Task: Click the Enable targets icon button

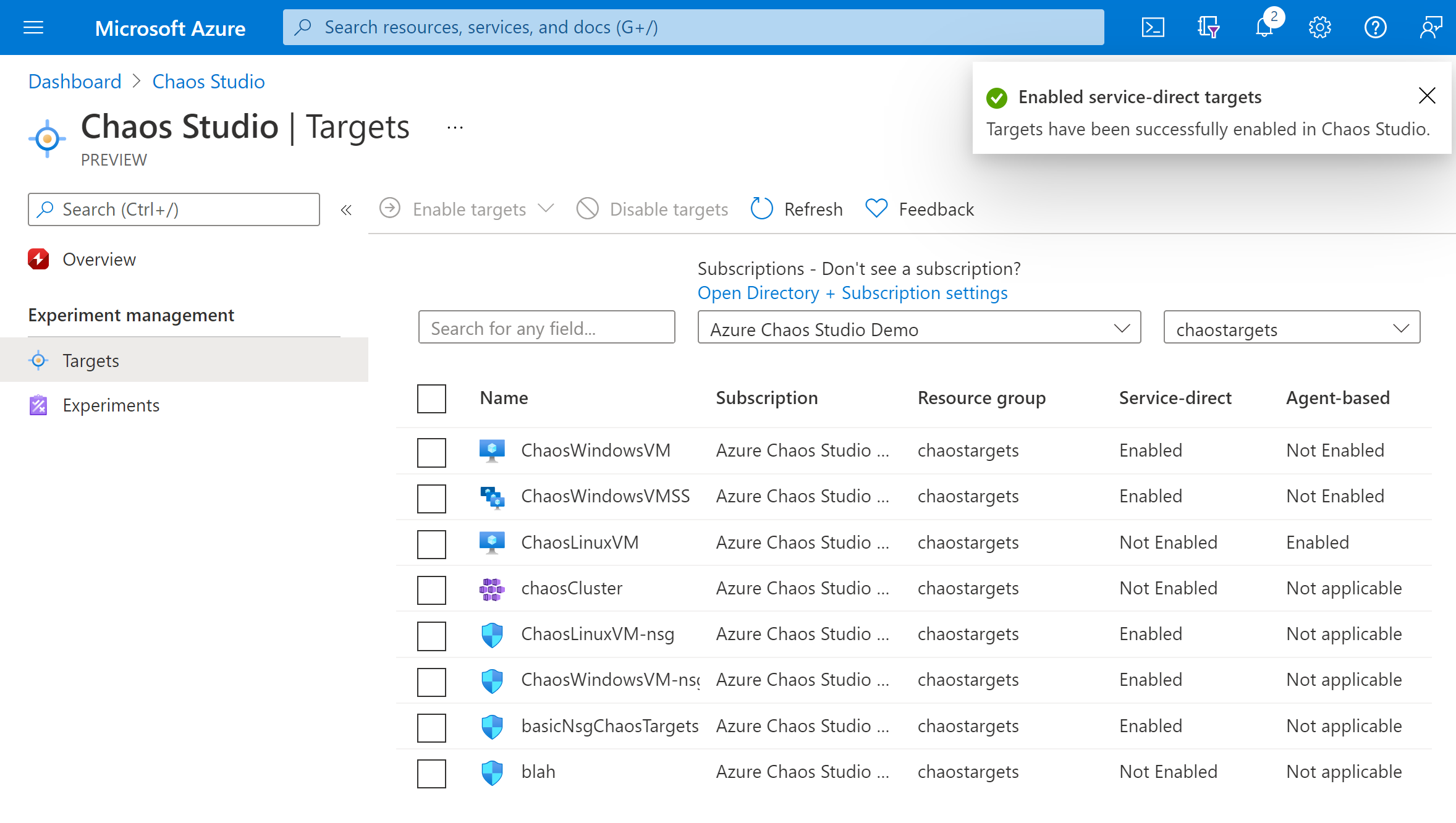Action: click(391, 208)
